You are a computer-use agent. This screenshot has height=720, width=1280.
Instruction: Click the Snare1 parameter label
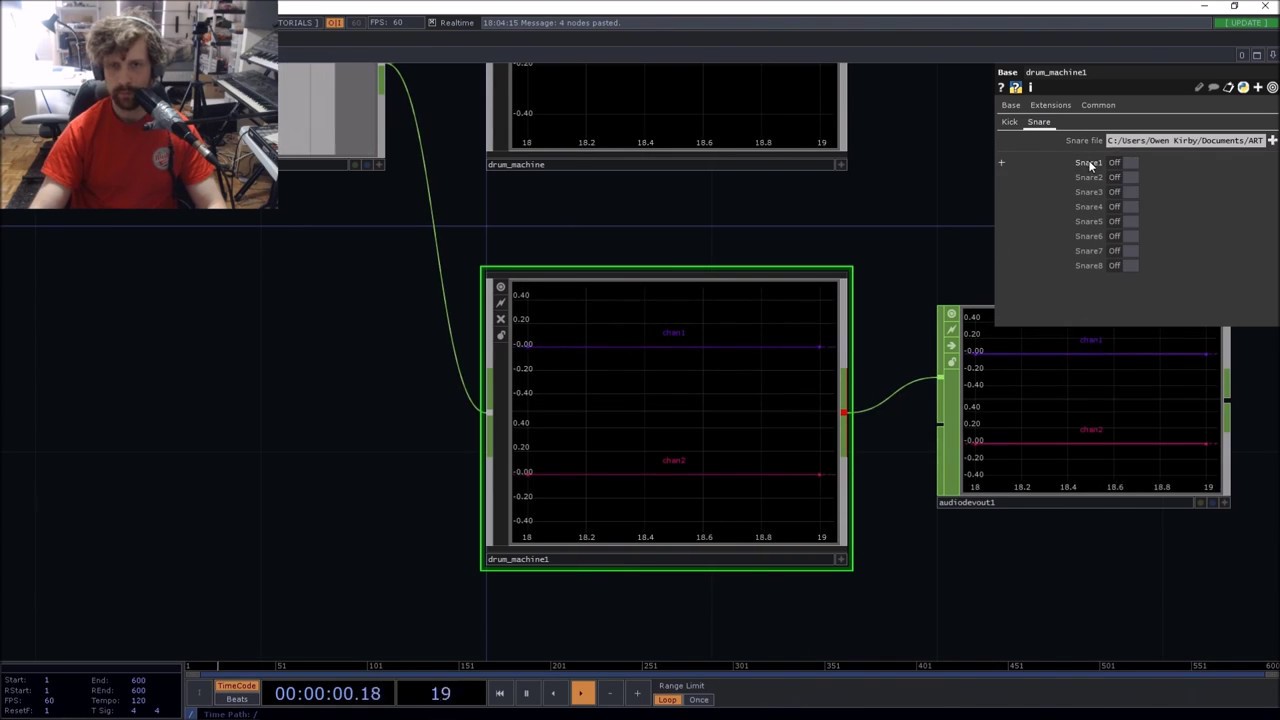[1089, 163]
